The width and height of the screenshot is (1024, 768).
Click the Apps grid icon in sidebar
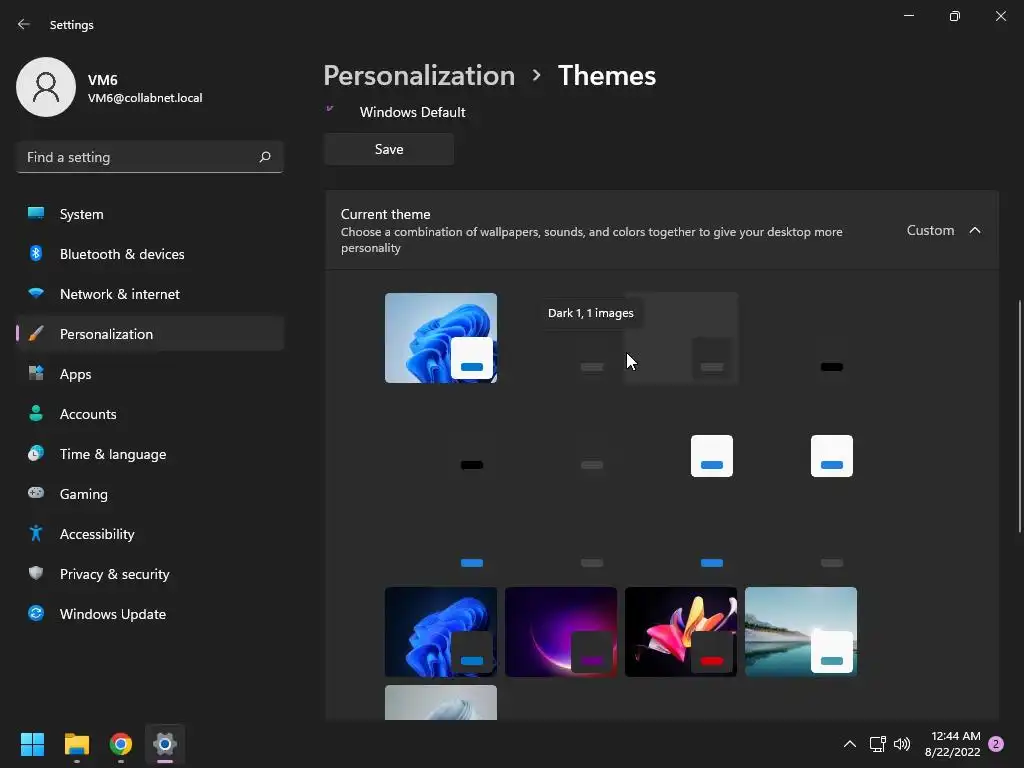(x=36, y=374)
